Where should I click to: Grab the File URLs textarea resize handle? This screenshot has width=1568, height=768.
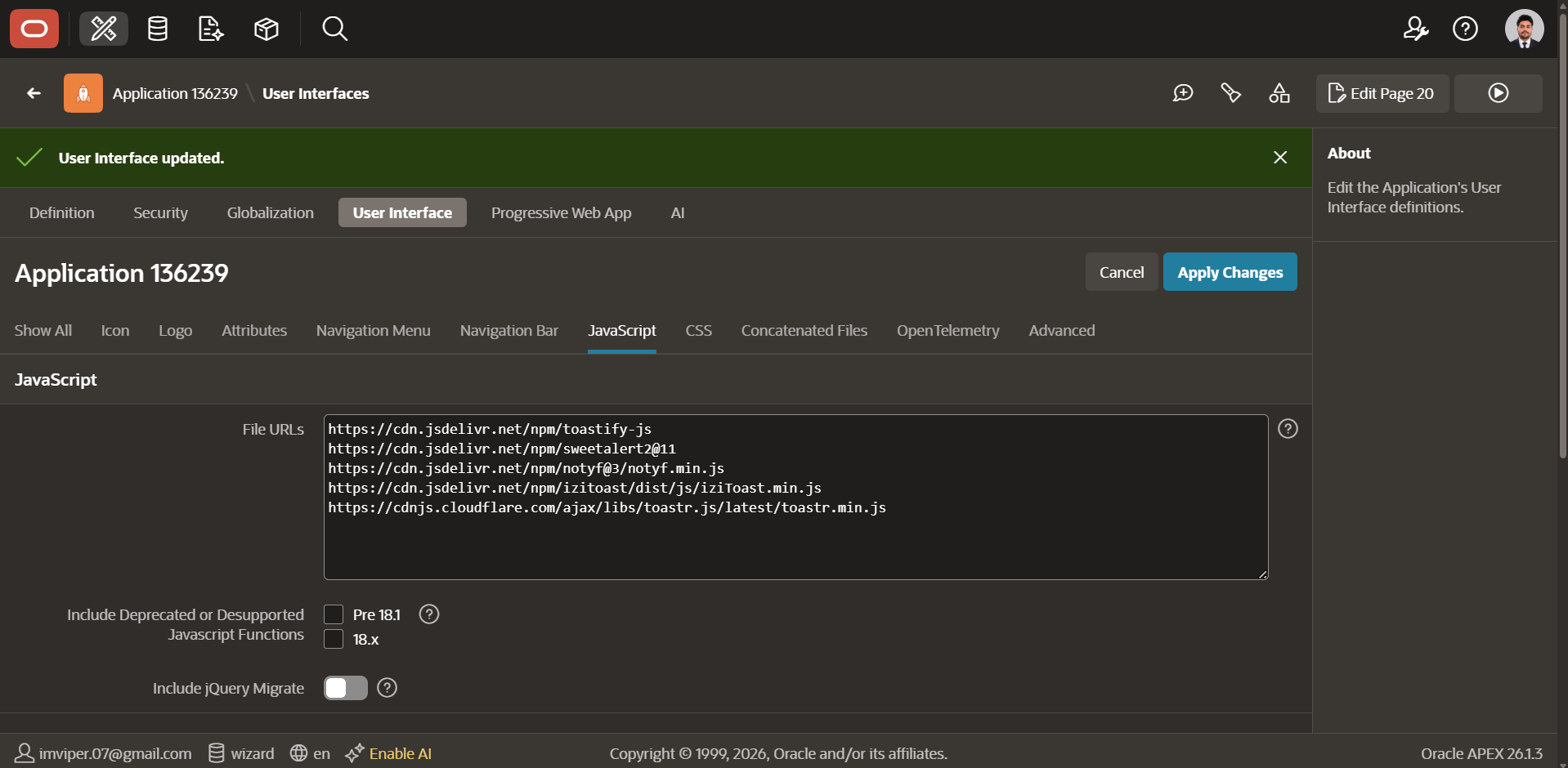pos(1263,574)
